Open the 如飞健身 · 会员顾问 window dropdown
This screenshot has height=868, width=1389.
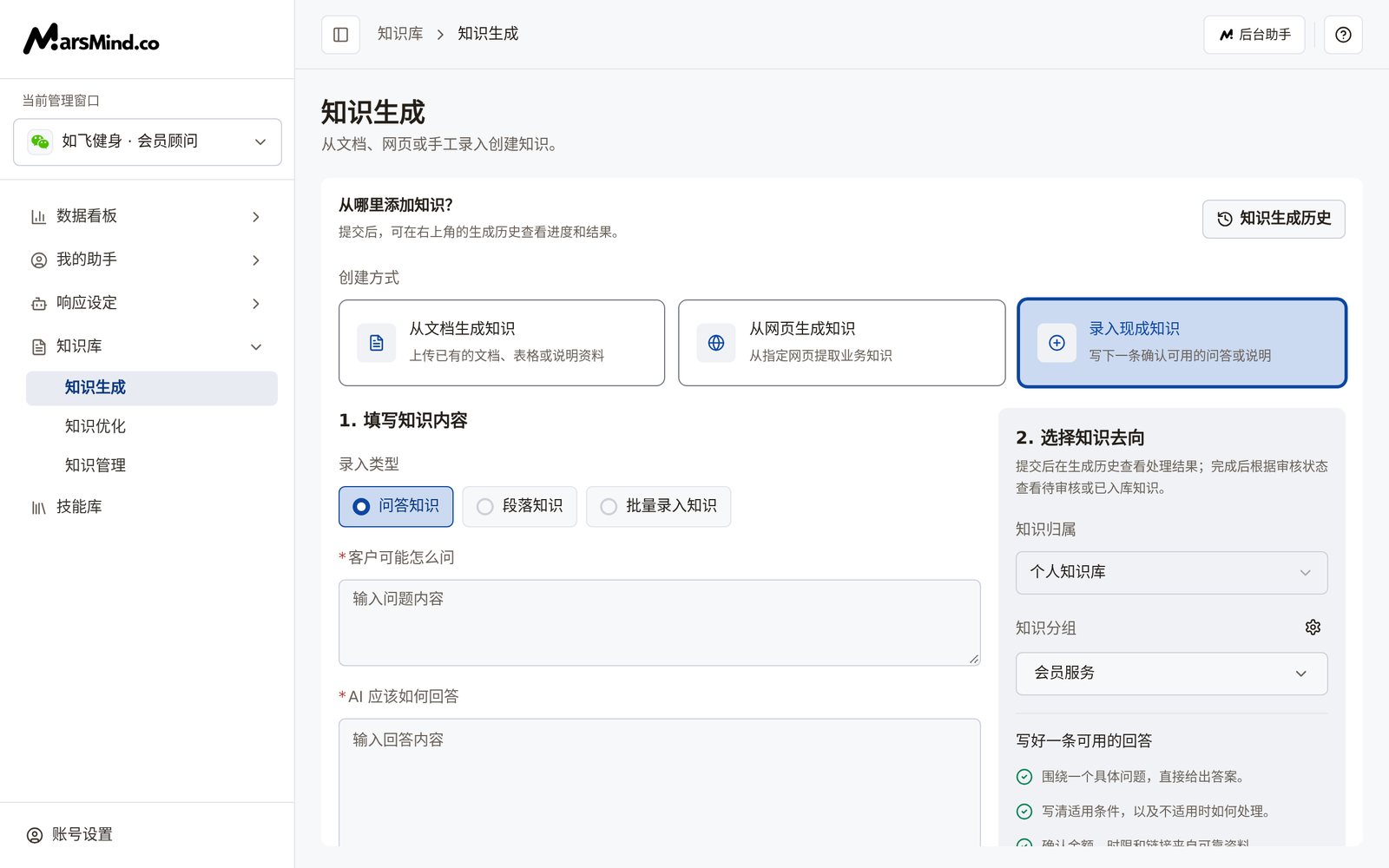tap(148, 141)
